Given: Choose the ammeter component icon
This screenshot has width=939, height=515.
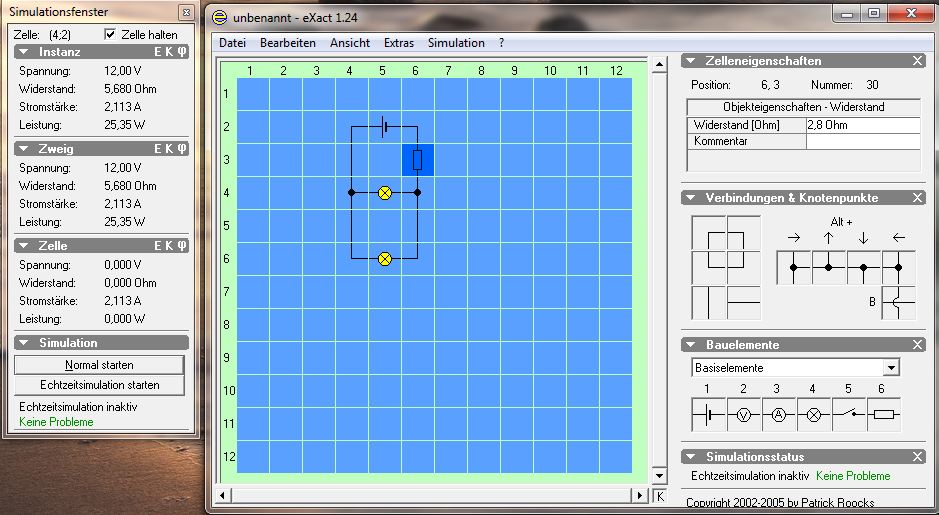Looking at the screenshot, I should 779,415.
